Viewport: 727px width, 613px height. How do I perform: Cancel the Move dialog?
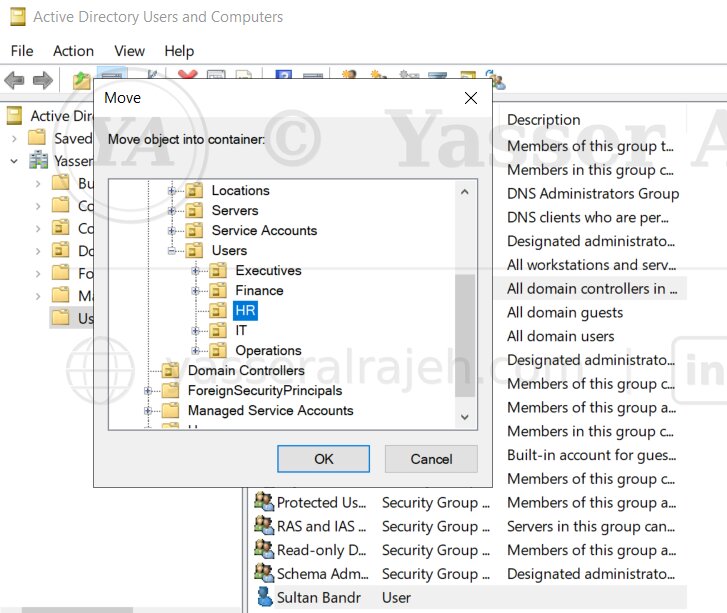click(431, 459)
